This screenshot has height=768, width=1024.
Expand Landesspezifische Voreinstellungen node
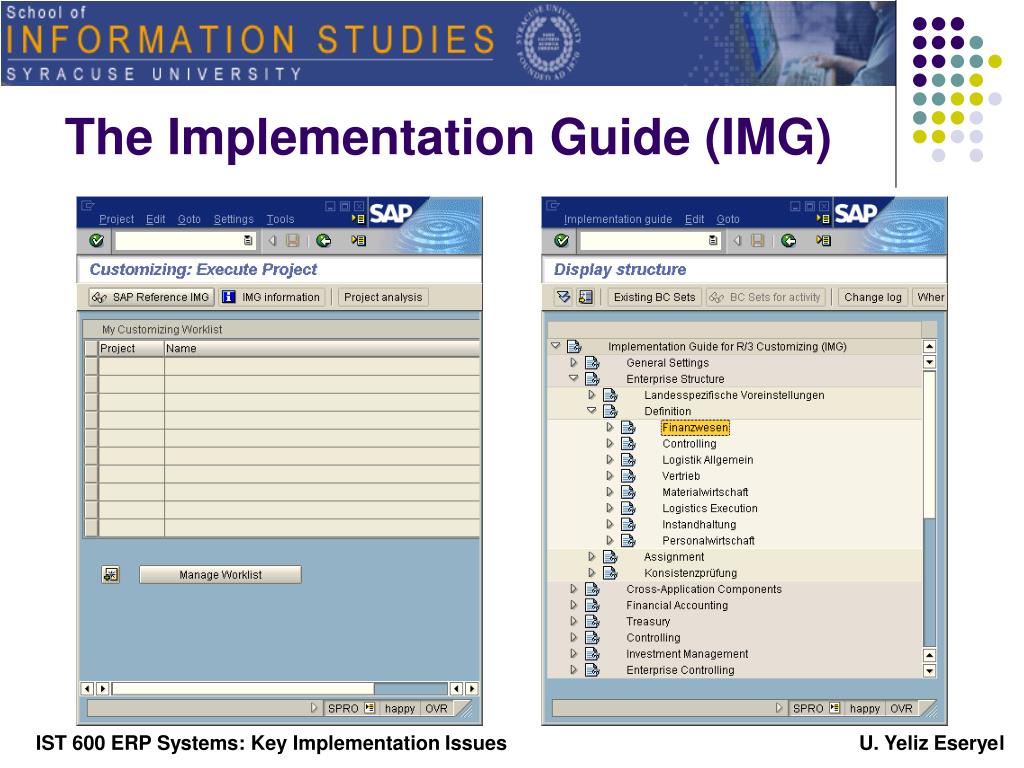tap(592, 395)
